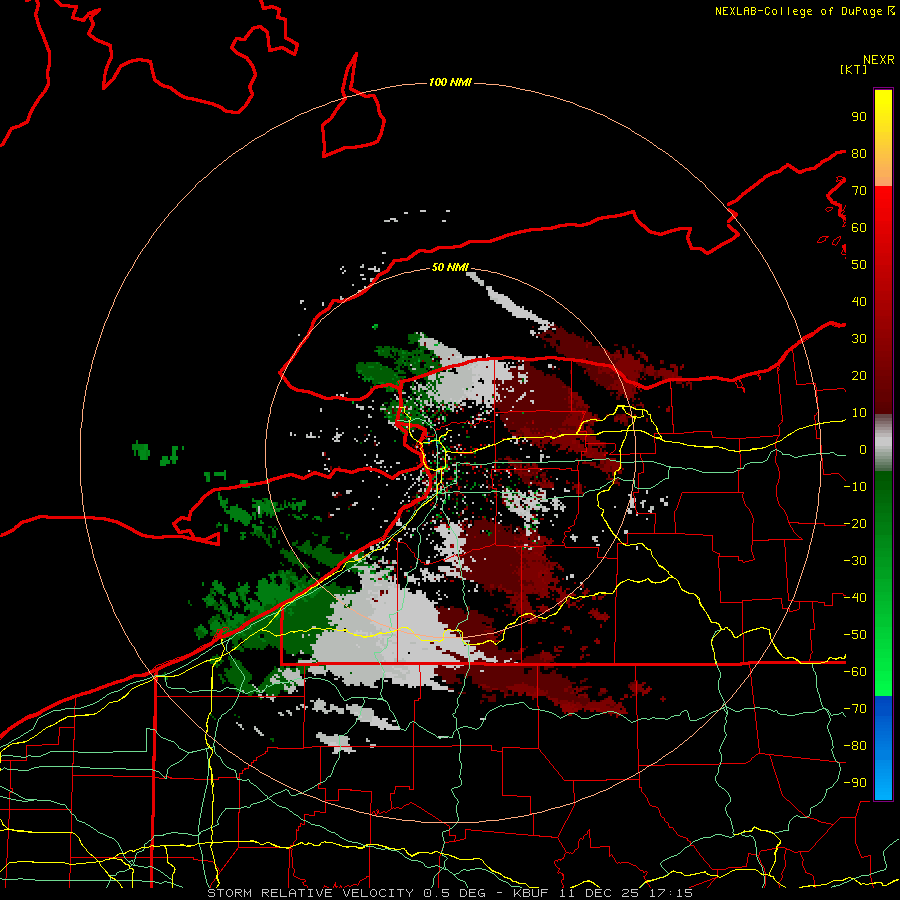
Task: Click the 30 value on the velocity scale
Action: coord(859,339)
